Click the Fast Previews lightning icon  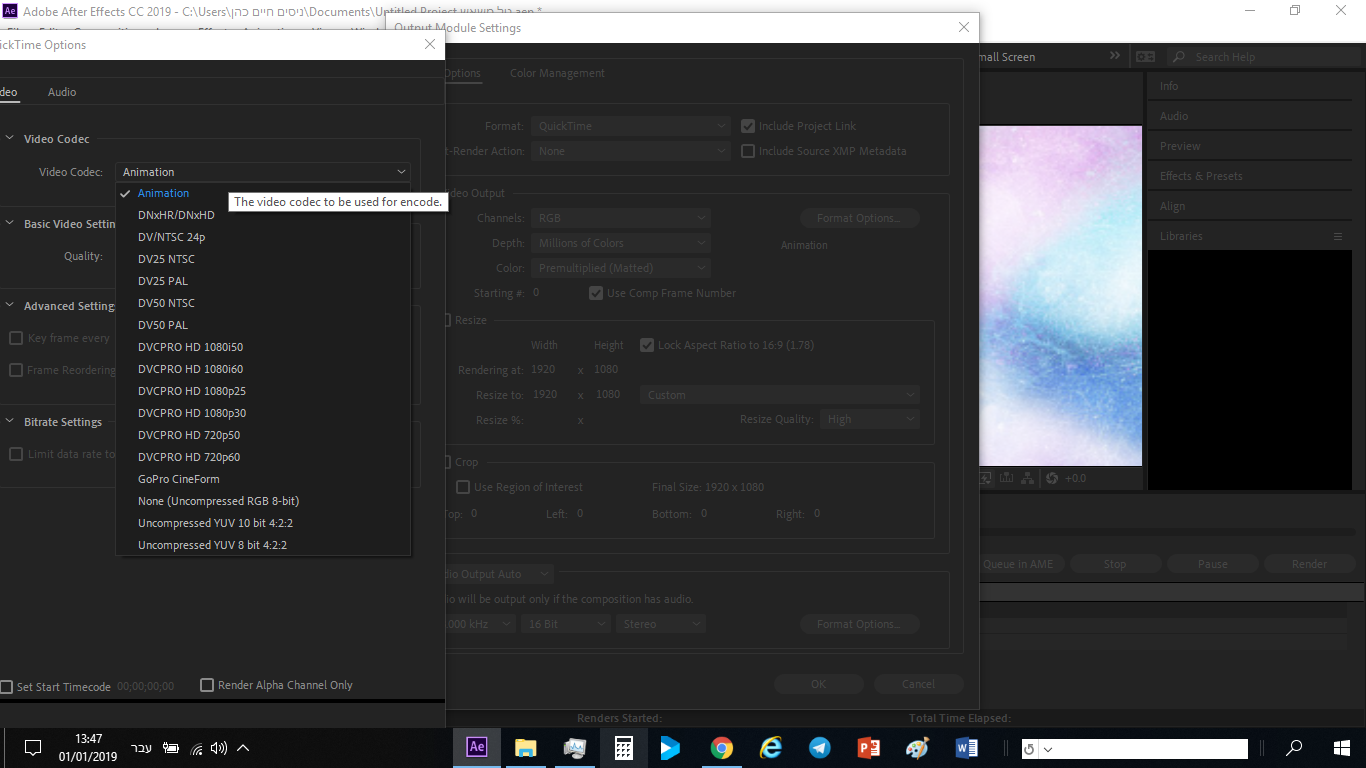click(x=985, y=478)
